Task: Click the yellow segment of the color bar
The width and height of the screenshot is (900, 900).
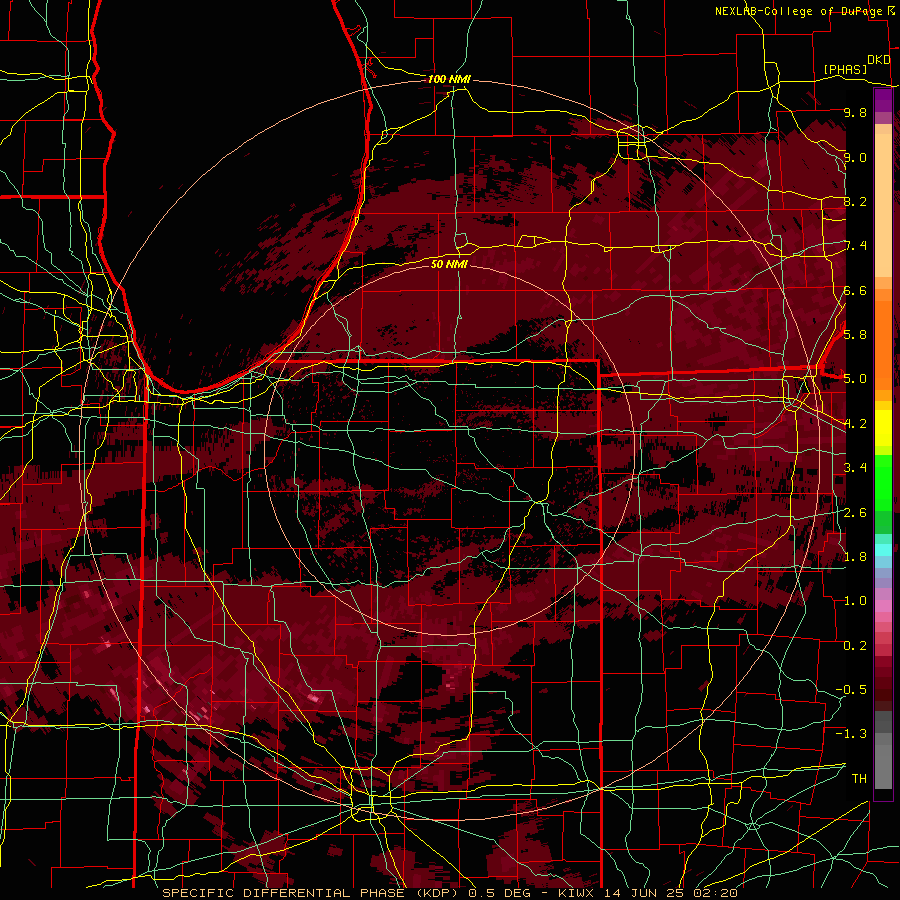Action: coord(883,428)
